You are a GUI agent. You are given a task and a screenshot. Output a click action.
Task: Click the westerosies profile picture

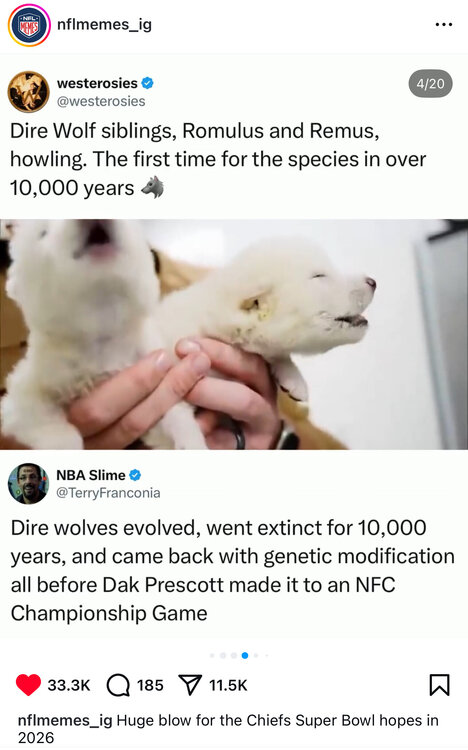tap(29, 92)
